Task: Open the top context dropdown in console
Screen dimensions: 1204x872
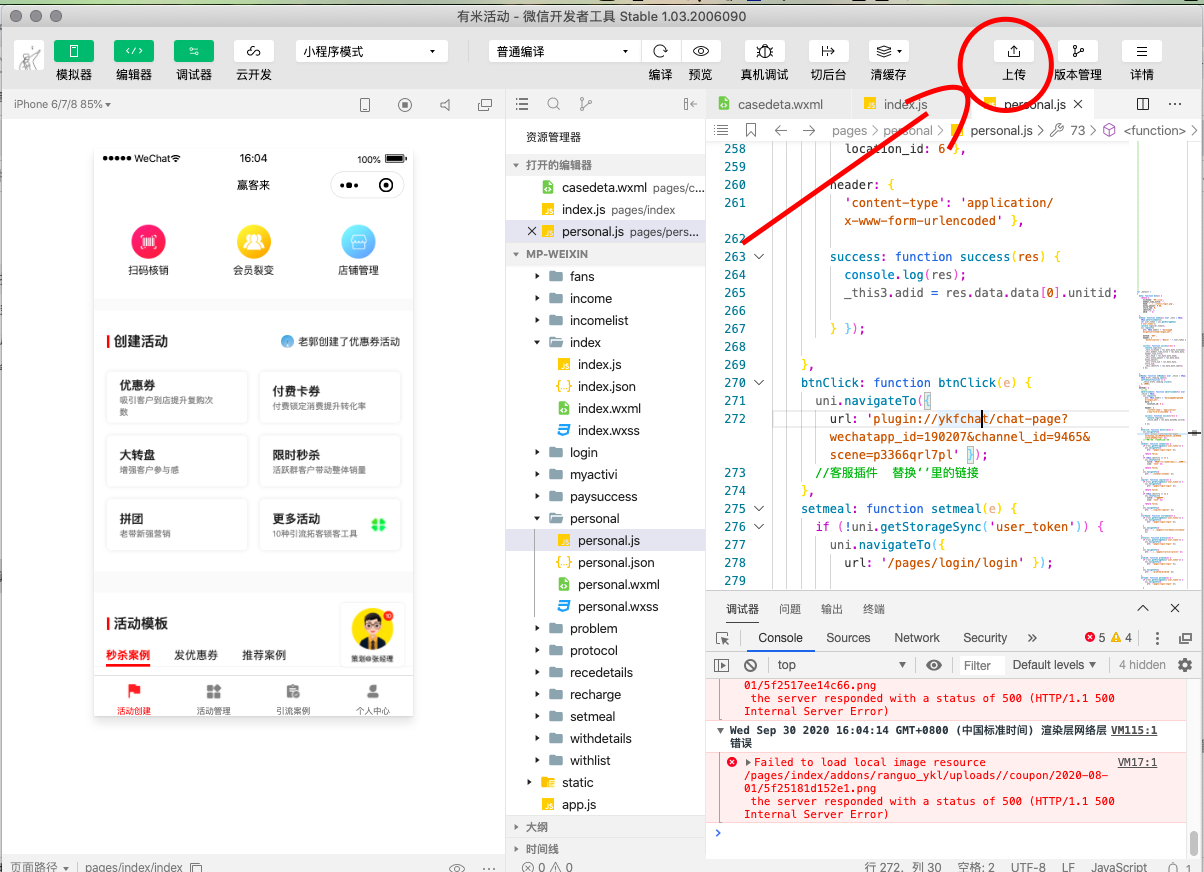Action: coord(842,665)
